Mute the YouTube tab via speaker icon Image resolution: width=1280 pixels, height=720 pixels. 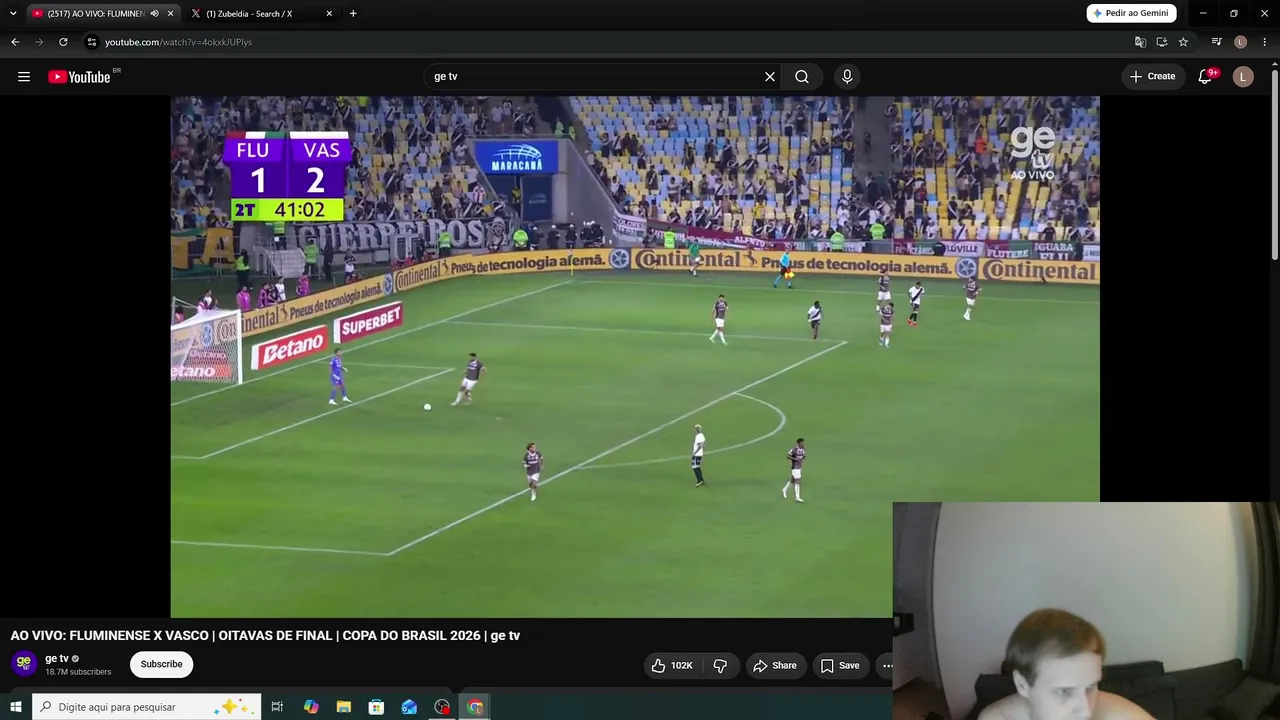[154, 14]
